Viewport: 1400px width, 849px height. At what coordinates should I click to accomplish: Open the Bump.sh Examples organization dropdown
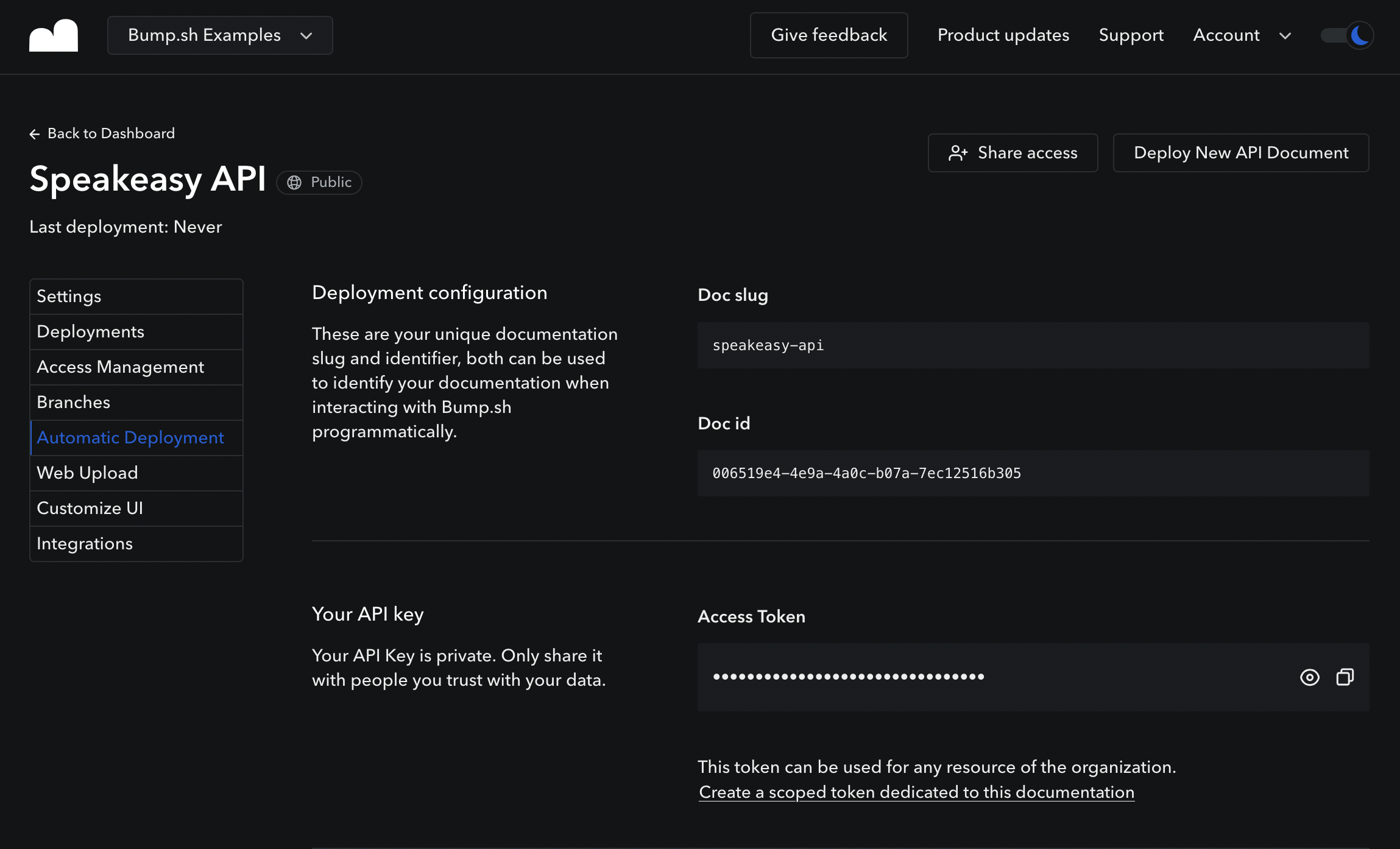(219, 35)
